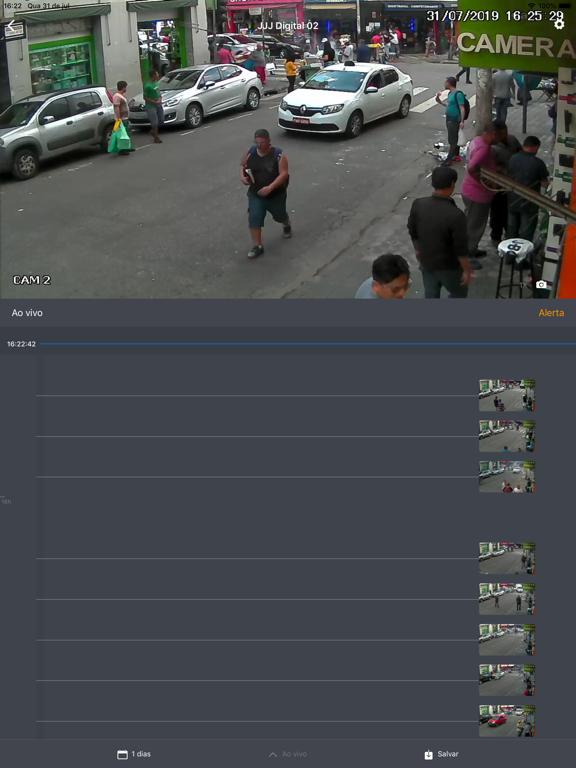Viewport: 576px width, 768px height.
Task: Click the CAM 2 overlay label
Action: click(x=32, y=280)
